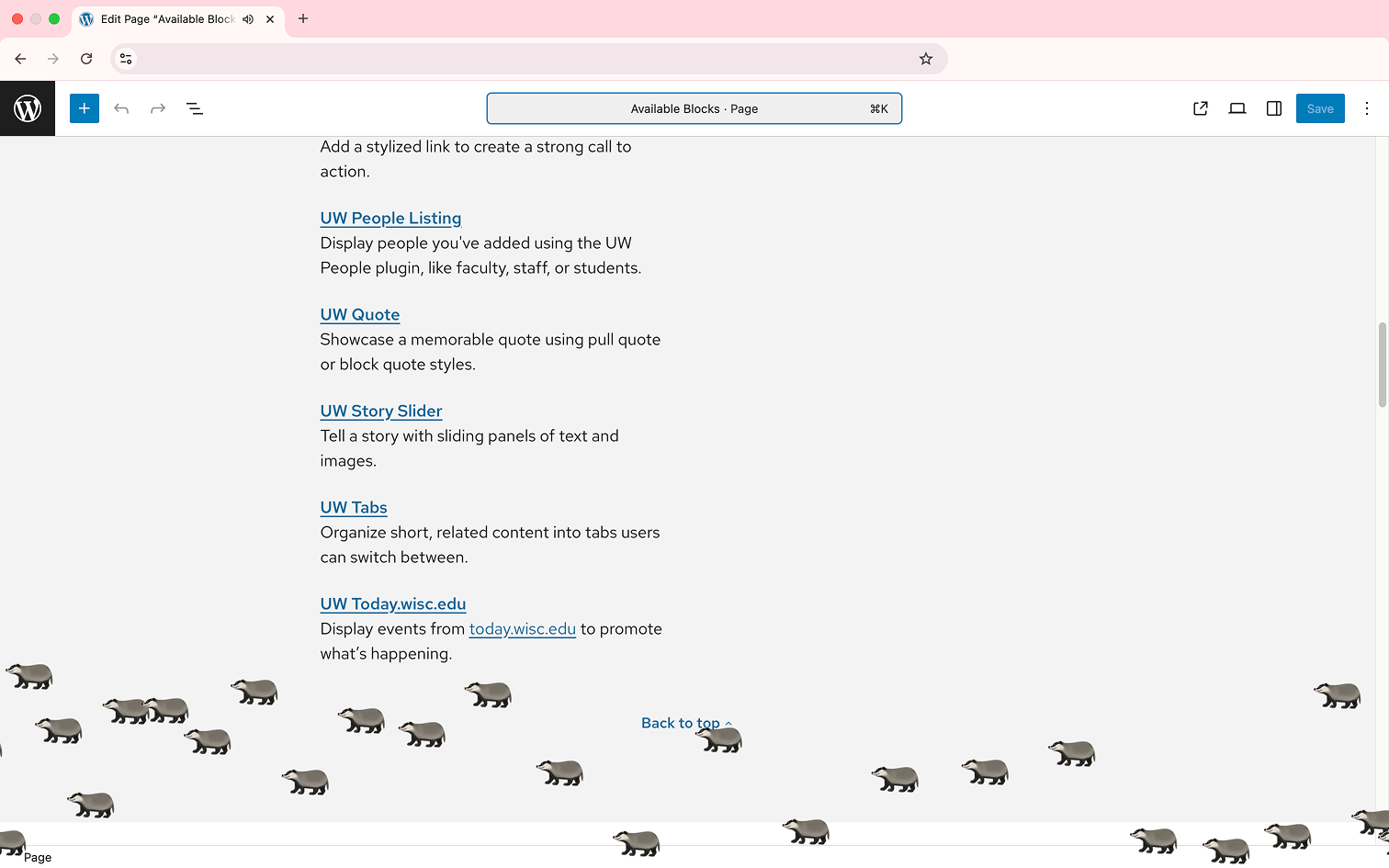This screenshot has width=1389, height=868.
Task: Open the UW People Listing link
Action: coord(390,219)
